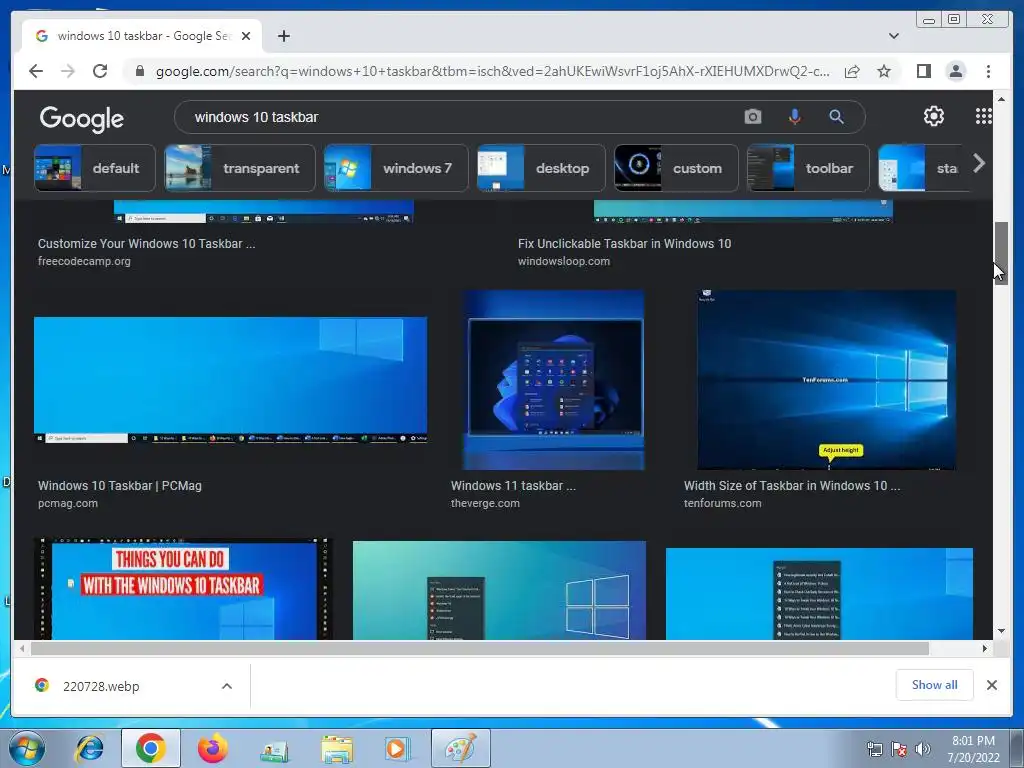1024x768 pixels.
Task: Search by image with camera icon
Action: (753, 117)
